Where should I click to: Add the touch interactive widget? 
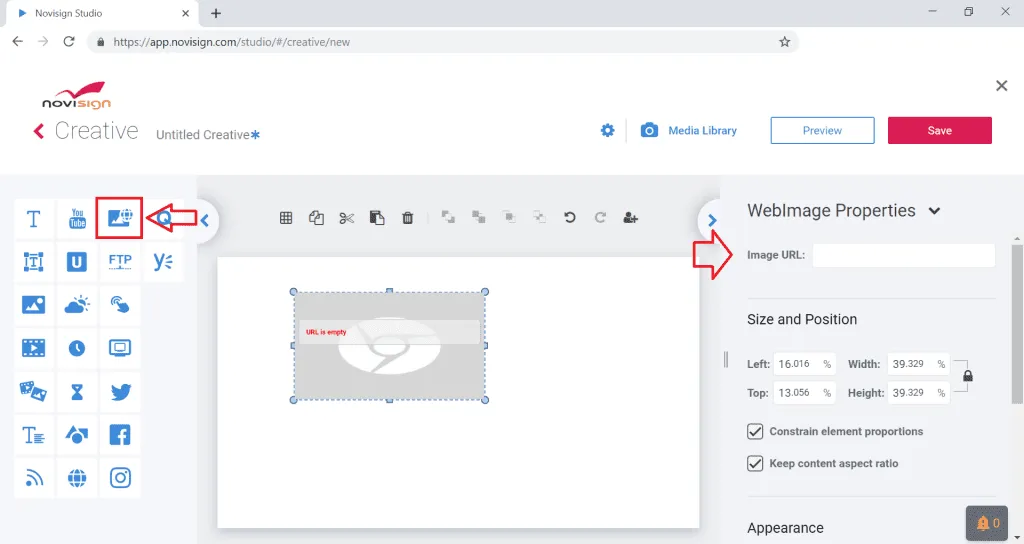[x=120, y=305]
